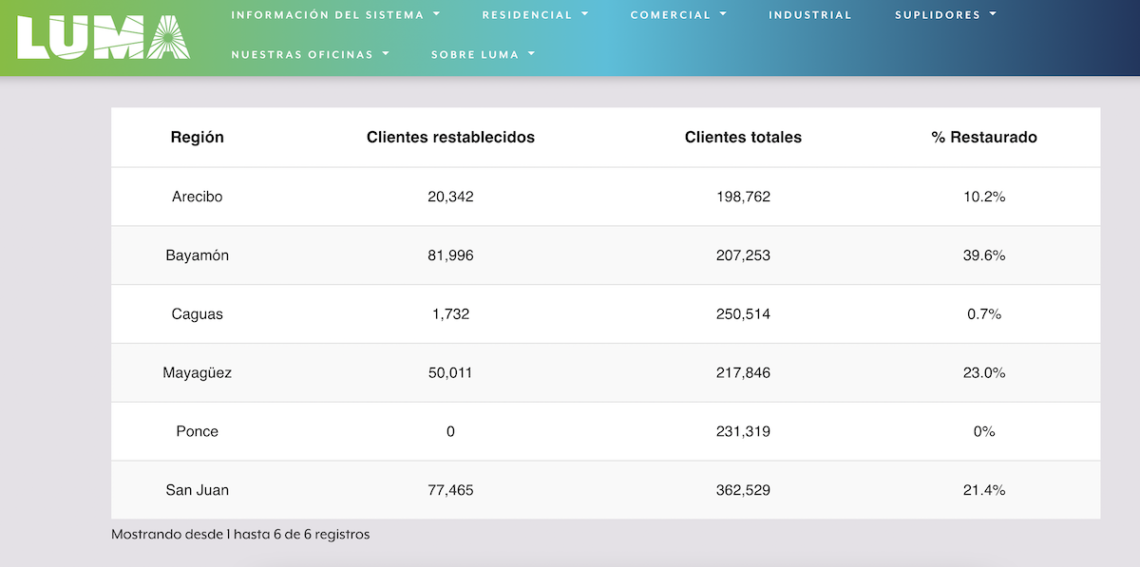Click the San Juan region cell

[x=197, y=490]
